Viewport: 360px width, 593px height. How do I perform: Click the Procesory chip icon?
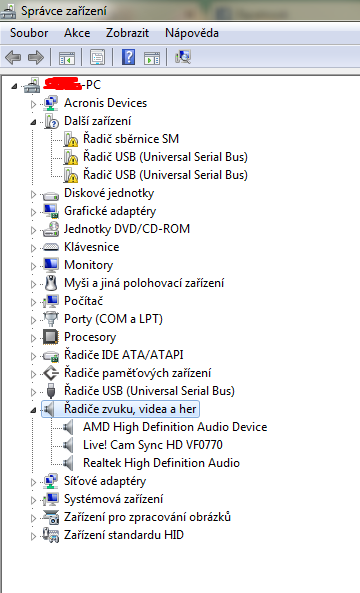(x=50, y=337)
